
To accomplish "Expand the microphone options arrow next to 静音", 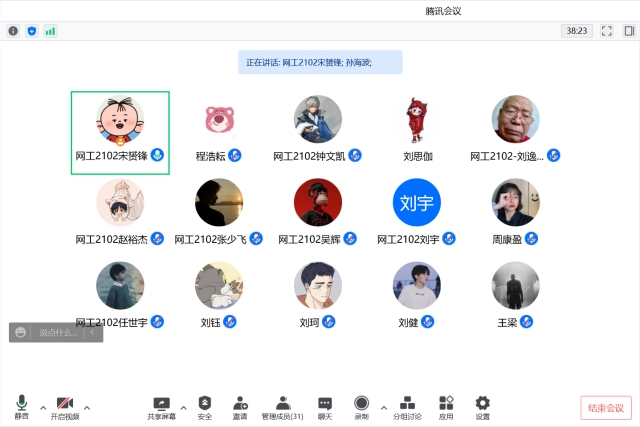I will 43,407.
